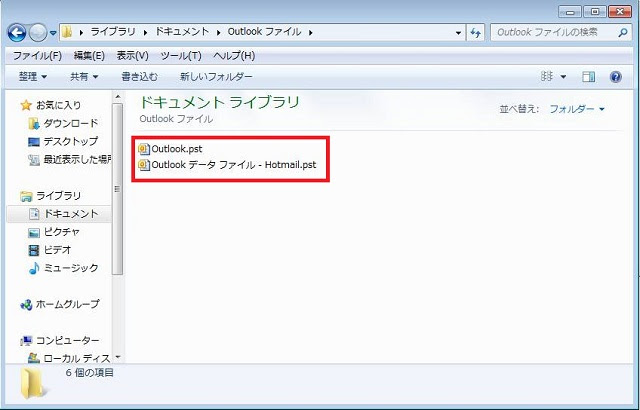The image size is (640, 410).
Task: Click the ローカル ディスク drive icon
Action: tap(33, 359)
